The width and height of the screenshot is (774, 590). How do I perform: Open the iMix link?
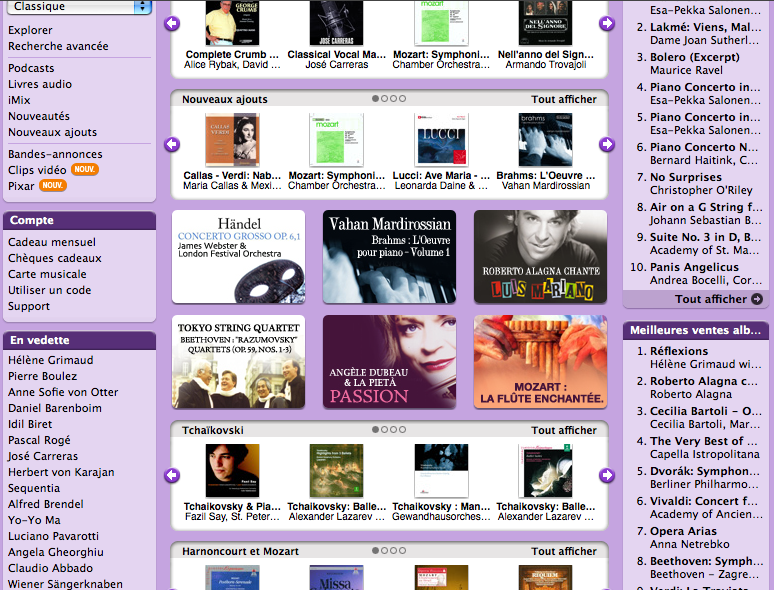click(x=19, y=100)
